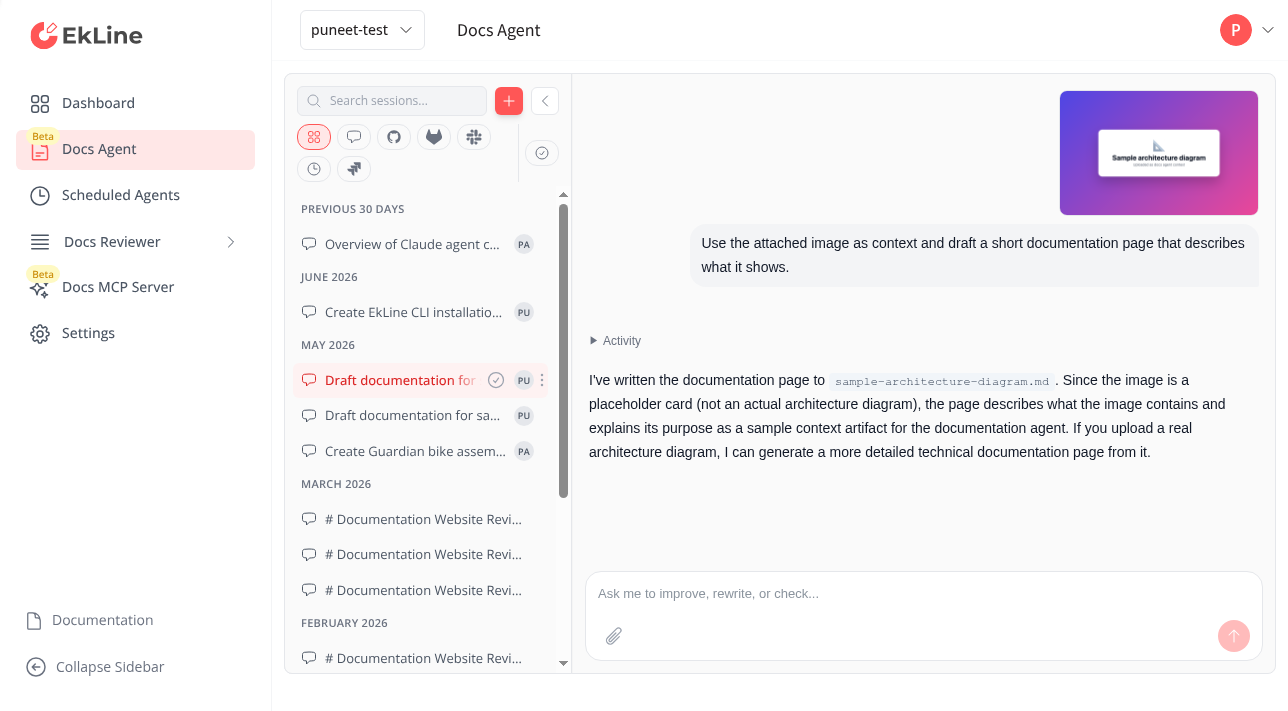Viewport: 1288px width, 711px height.
Task: Open Overview of Claude agent session
Action: click(x=420, y=244)
